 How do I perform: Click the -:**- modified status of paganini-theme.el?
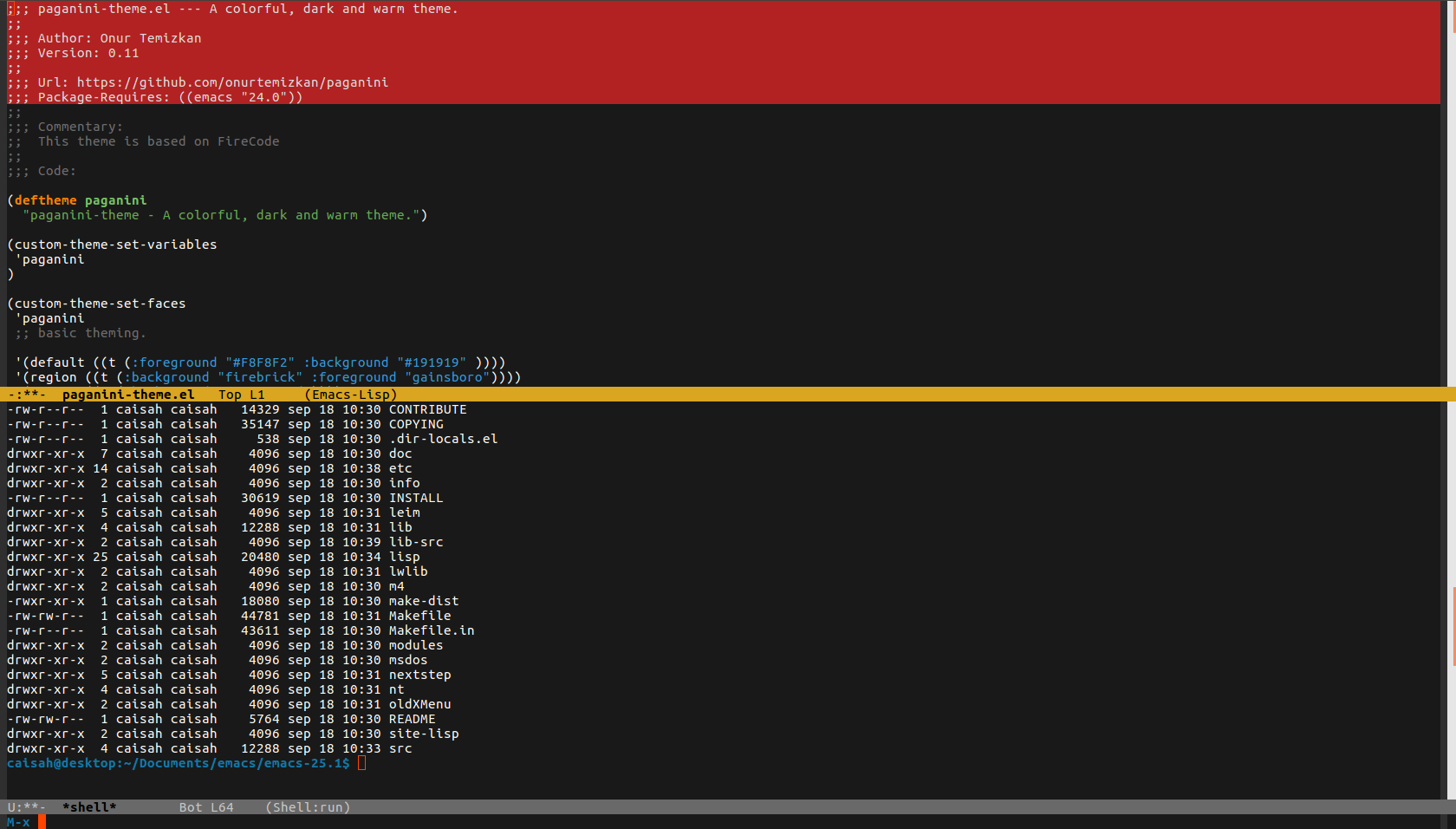27,395
